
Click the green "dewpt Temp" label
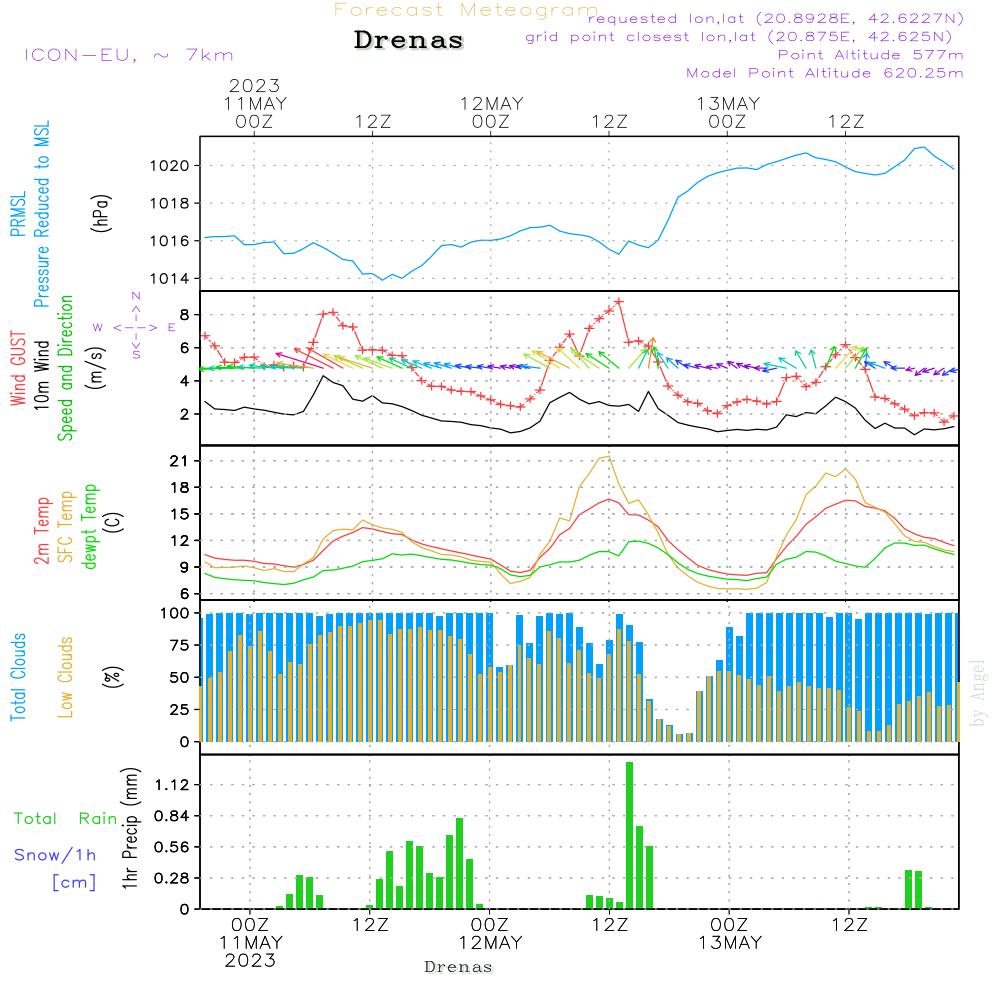[89, 526]
